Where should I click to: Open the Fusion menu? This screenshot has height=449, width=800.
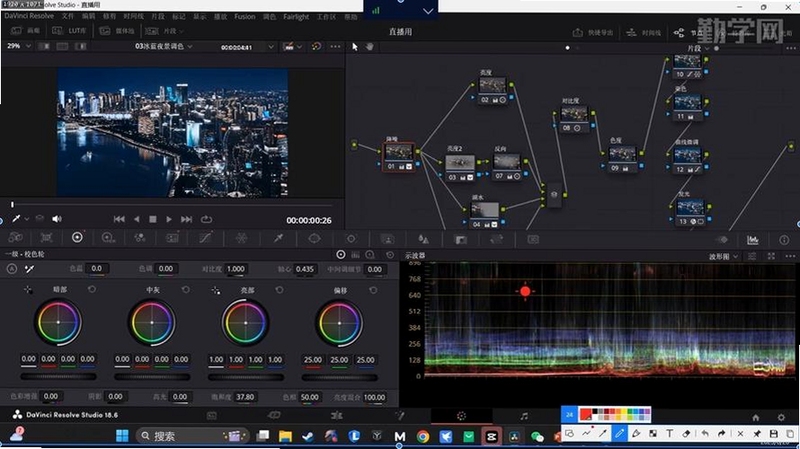pyautogui.click(x=244, y=17)
